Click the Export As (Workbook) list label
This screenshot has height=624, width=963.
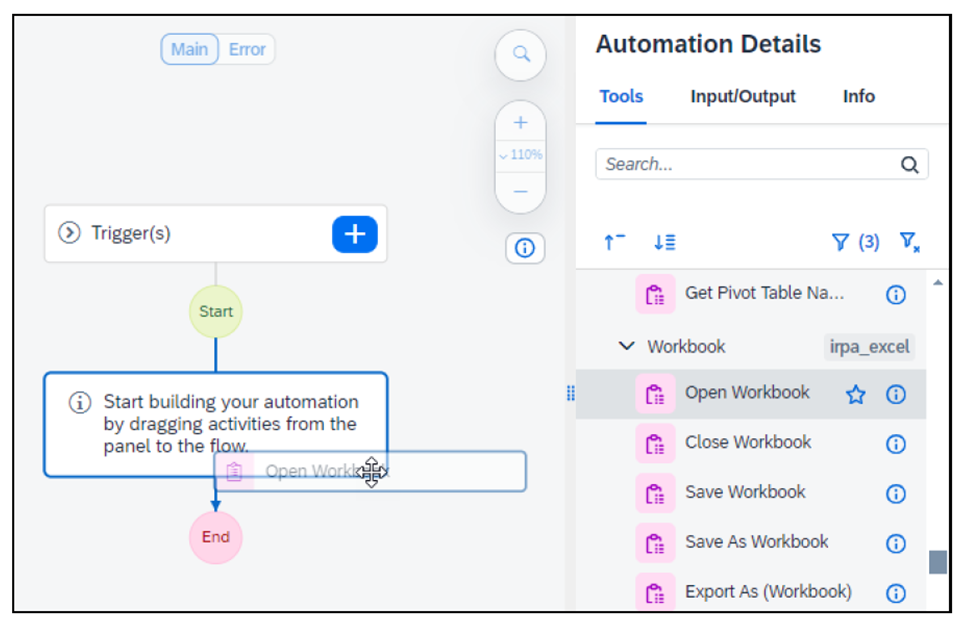(768, 591)
